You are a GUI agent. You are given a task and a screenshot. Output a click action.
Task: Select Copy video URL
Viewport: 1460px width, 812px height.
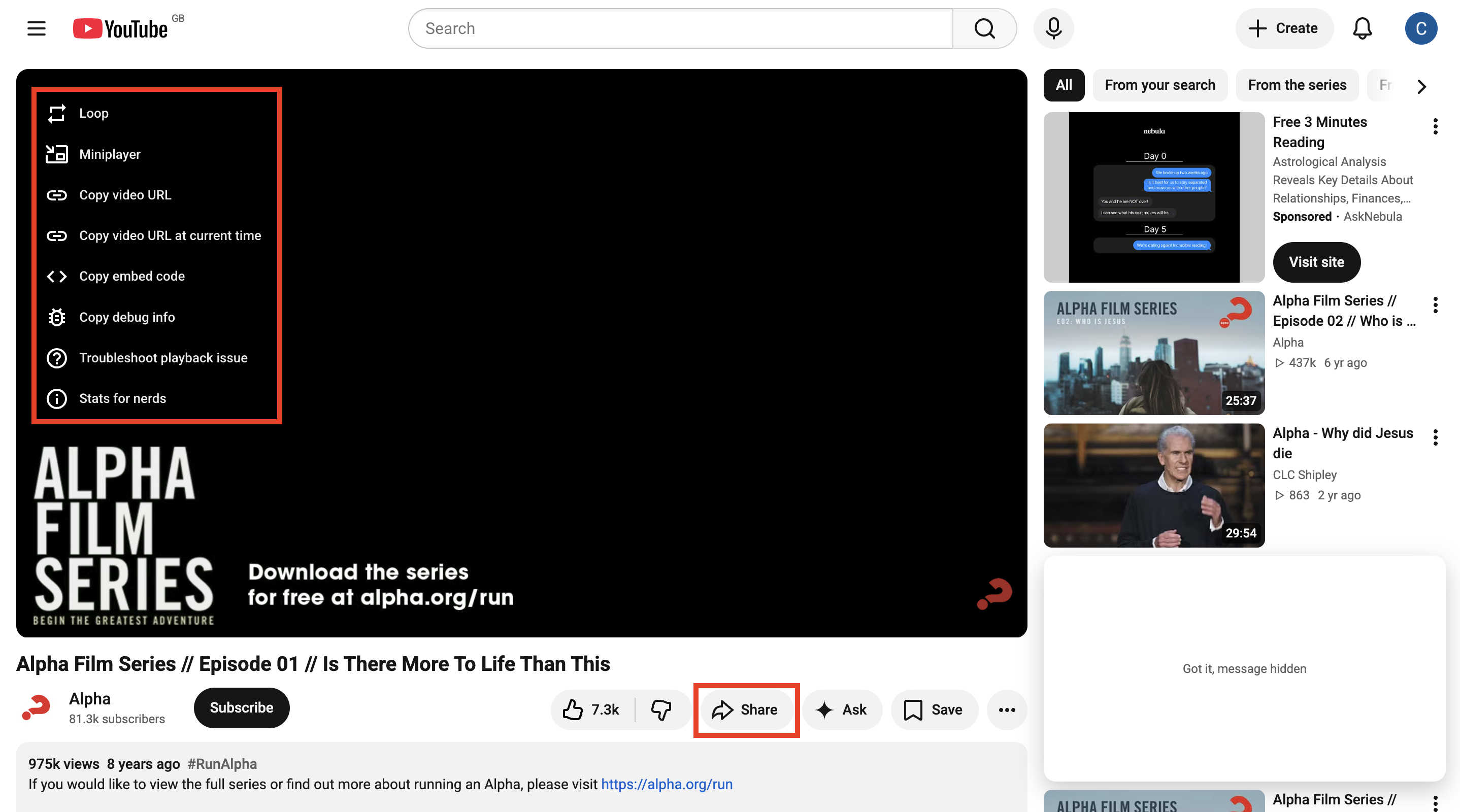coord(157,195)
